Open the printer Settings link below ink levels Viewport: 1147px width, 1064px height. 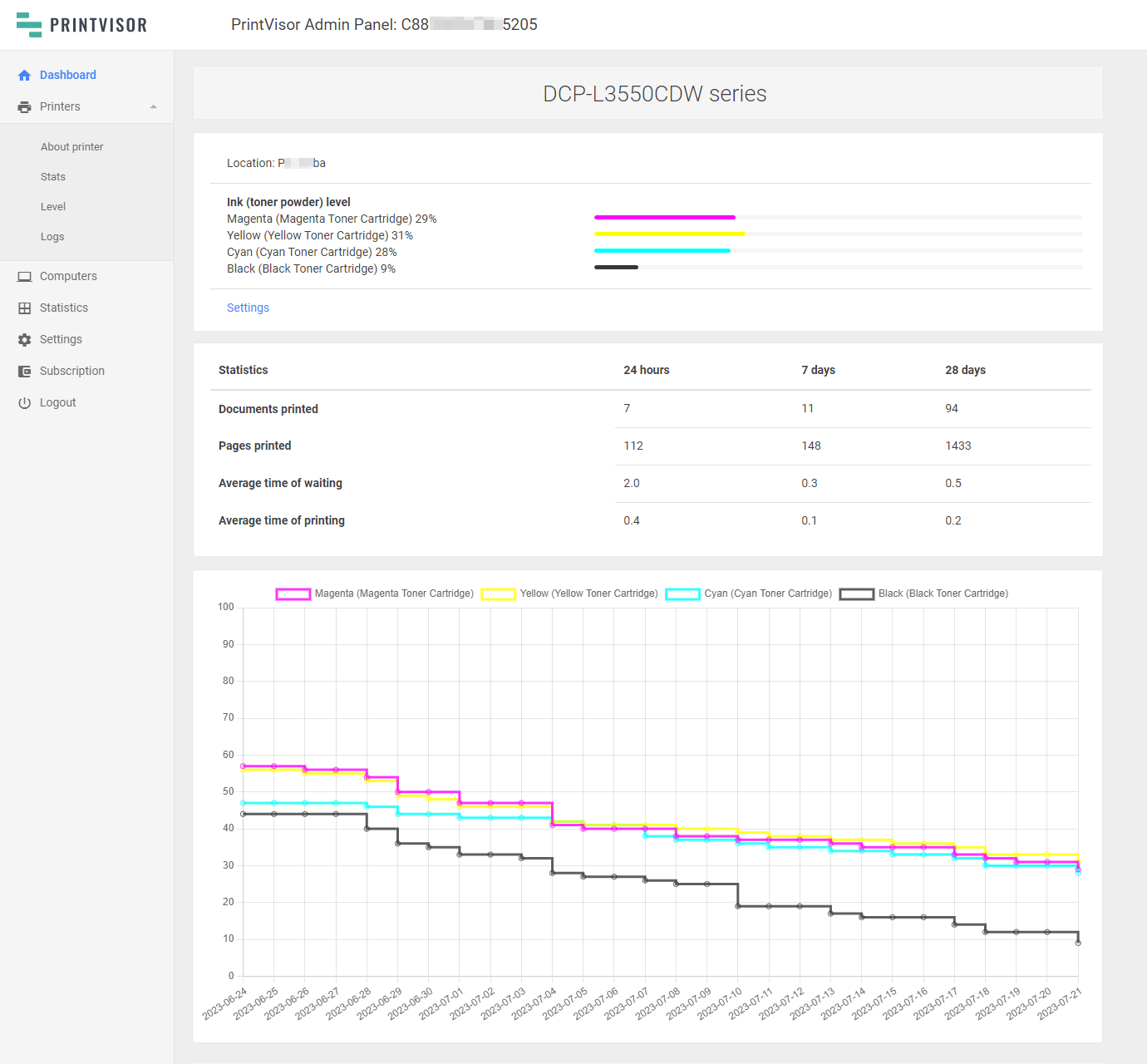click(248, 308)
